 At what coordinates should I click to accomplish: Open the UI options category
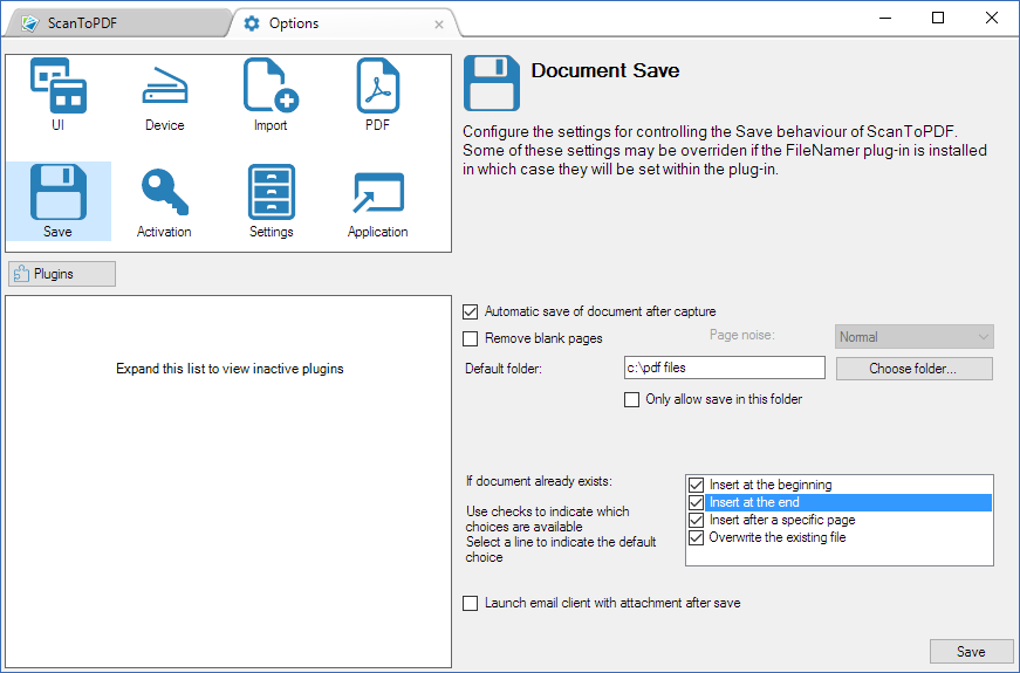pyautogui.click(x=58, y=94)
